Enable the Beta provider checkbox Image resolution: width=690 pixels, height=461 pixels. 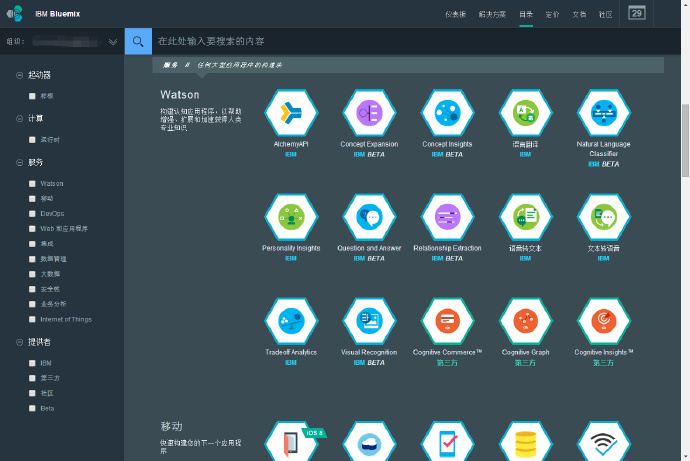pos(32,408)
